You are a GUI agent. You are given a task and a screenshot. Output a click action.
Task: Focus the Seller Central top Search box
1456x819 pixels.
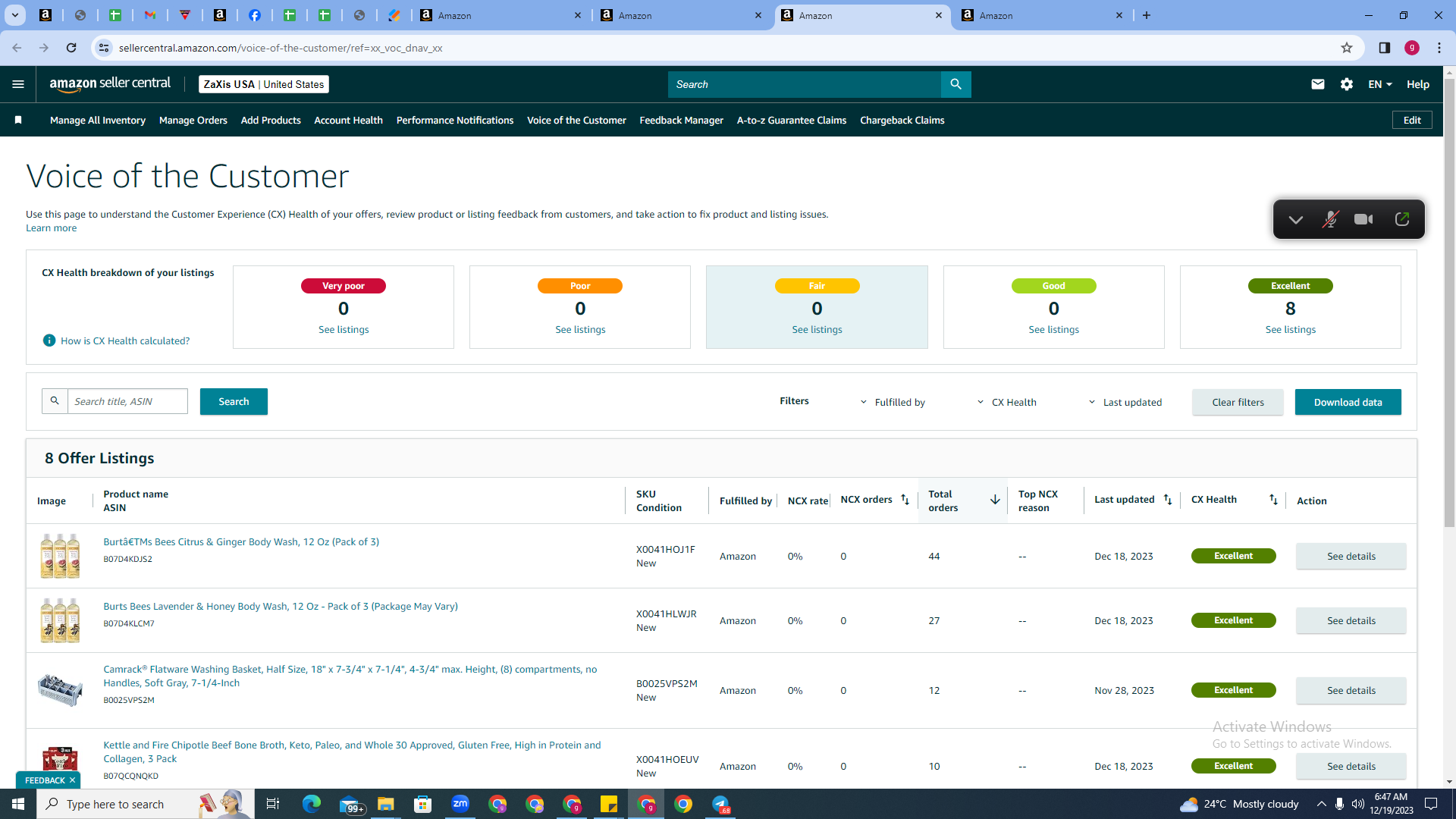click(x=804, y=84)
